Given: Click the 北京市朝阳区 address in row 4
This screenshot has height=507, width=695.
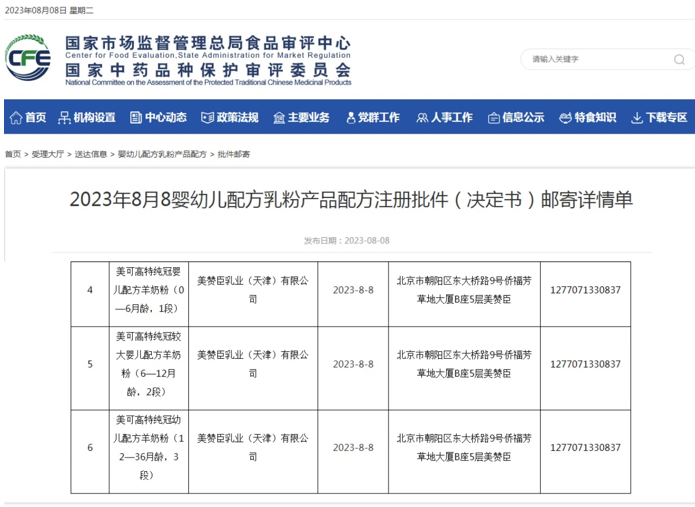Looking at the screenshot, I should (464, 290).
